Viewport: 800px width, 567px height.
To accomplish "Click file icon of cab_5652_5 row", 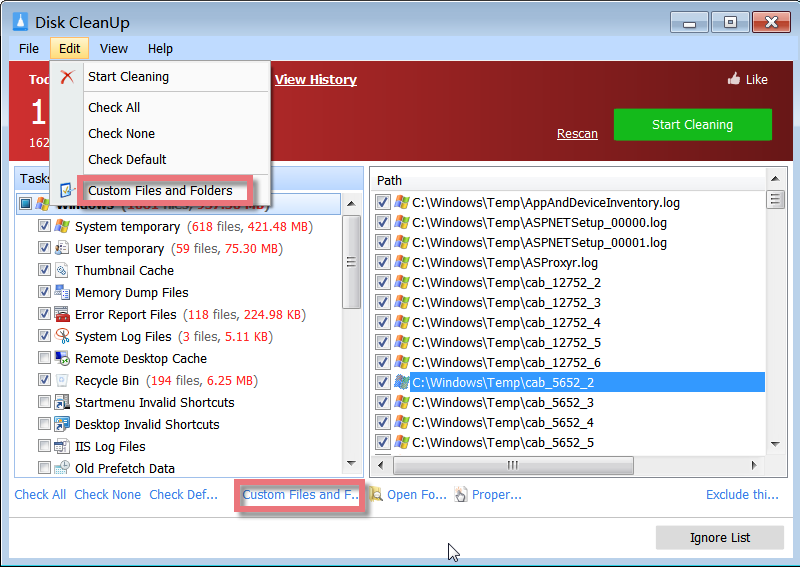I will pyautogui.click(x=402, y=442).
